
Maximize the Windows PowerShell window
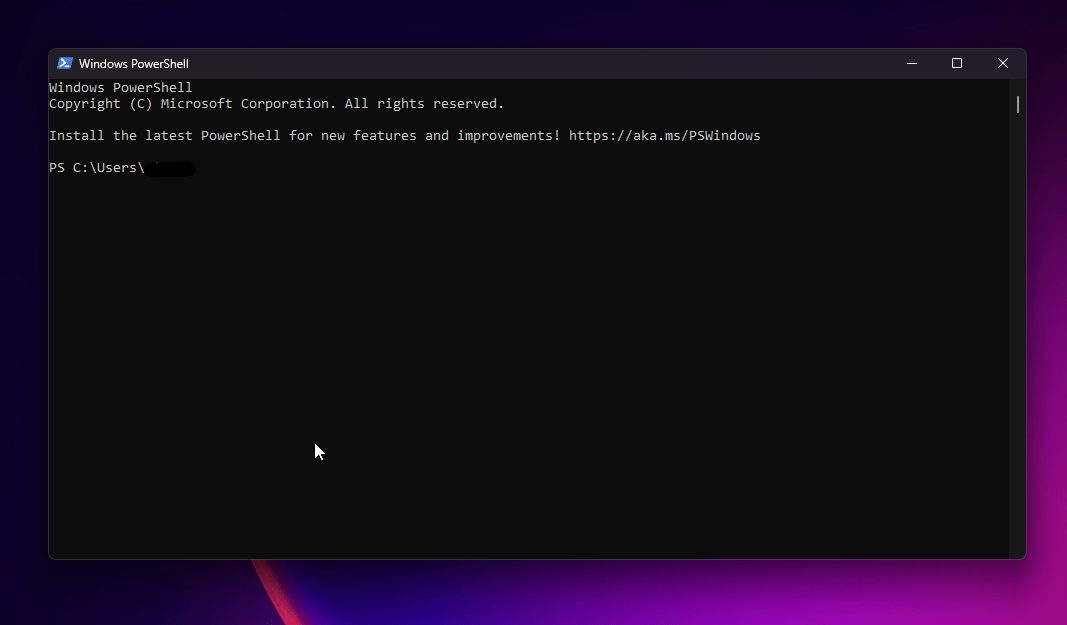[x=957, y=63]
